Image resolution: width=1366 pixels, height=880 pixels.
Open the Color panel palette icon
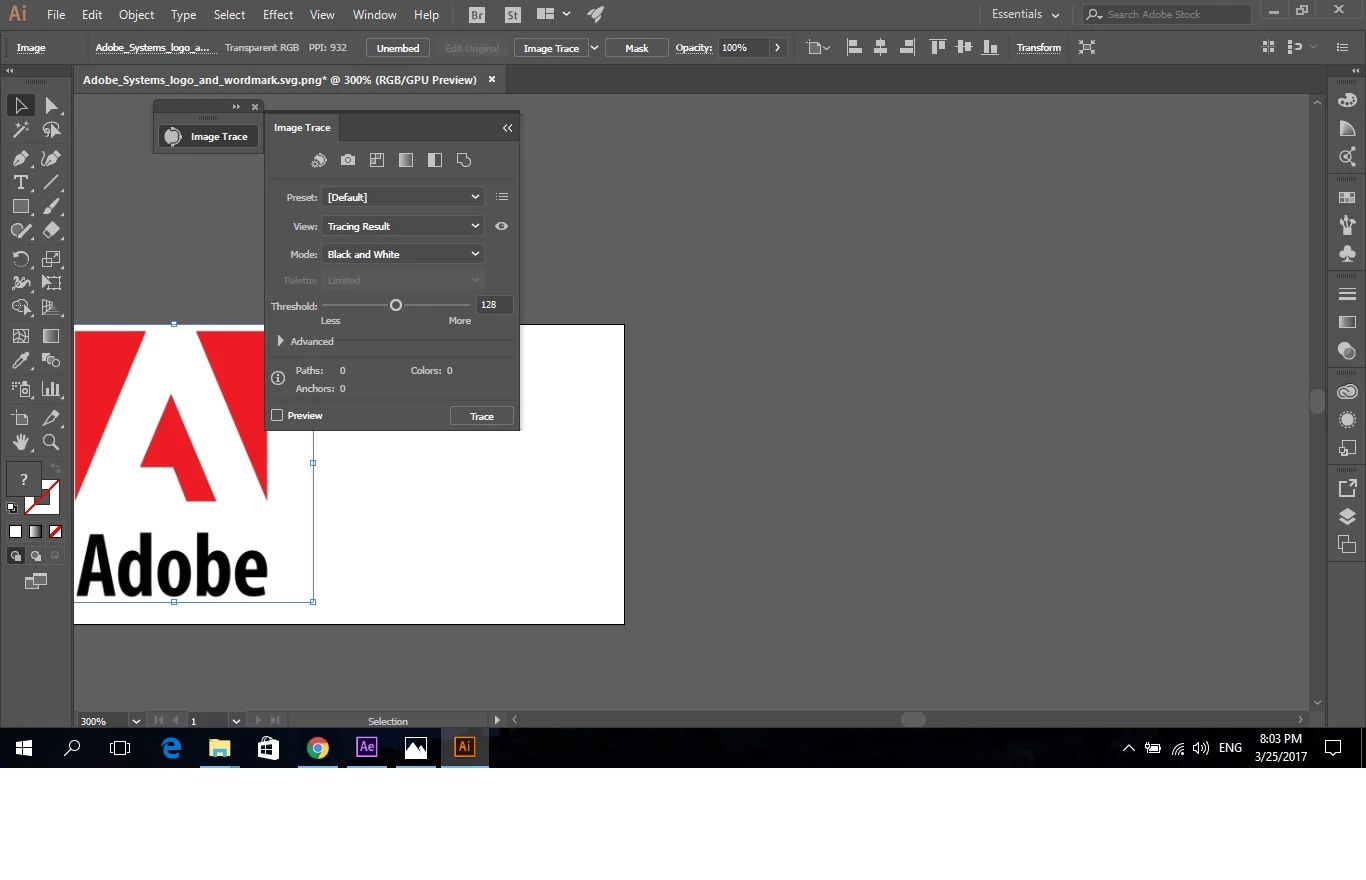pyautogui.click(x=1347, y=100)
